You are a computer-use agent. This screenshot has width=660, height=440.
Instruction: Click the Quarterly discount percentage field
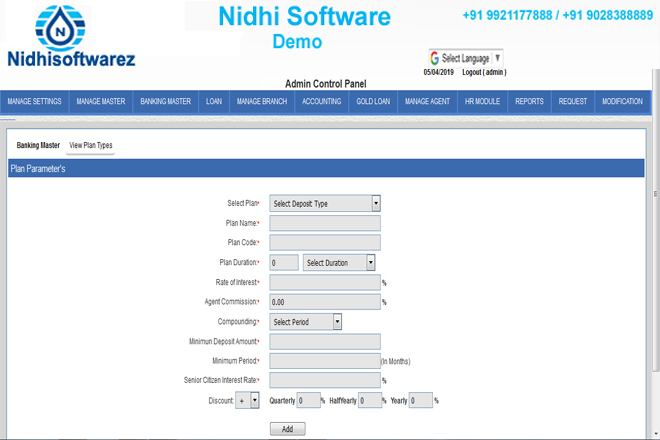[309, 400]
